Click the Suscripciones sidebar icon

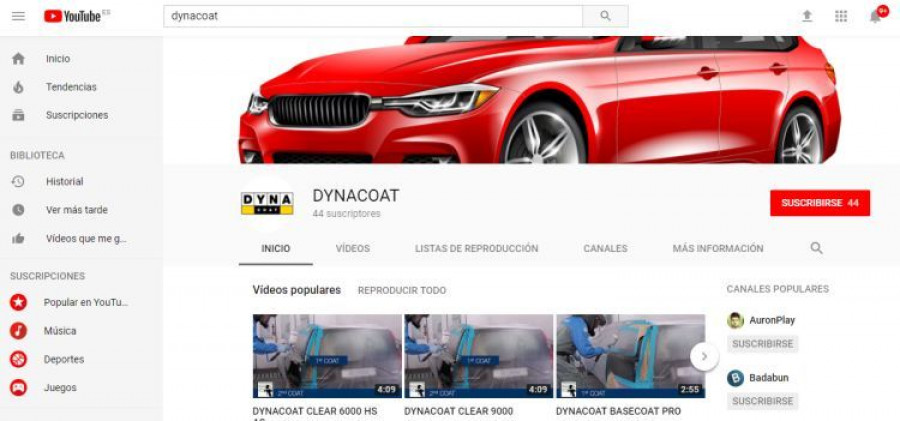(18, 115)
